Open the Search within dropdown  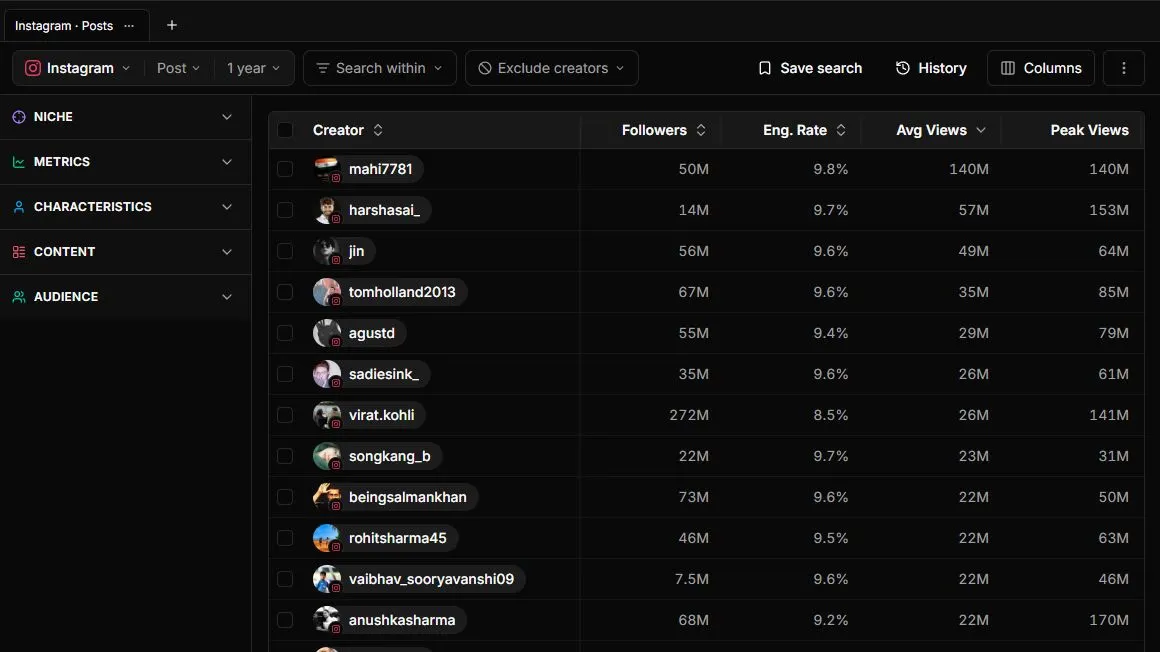pyautogui.click(x=380, y=68)
